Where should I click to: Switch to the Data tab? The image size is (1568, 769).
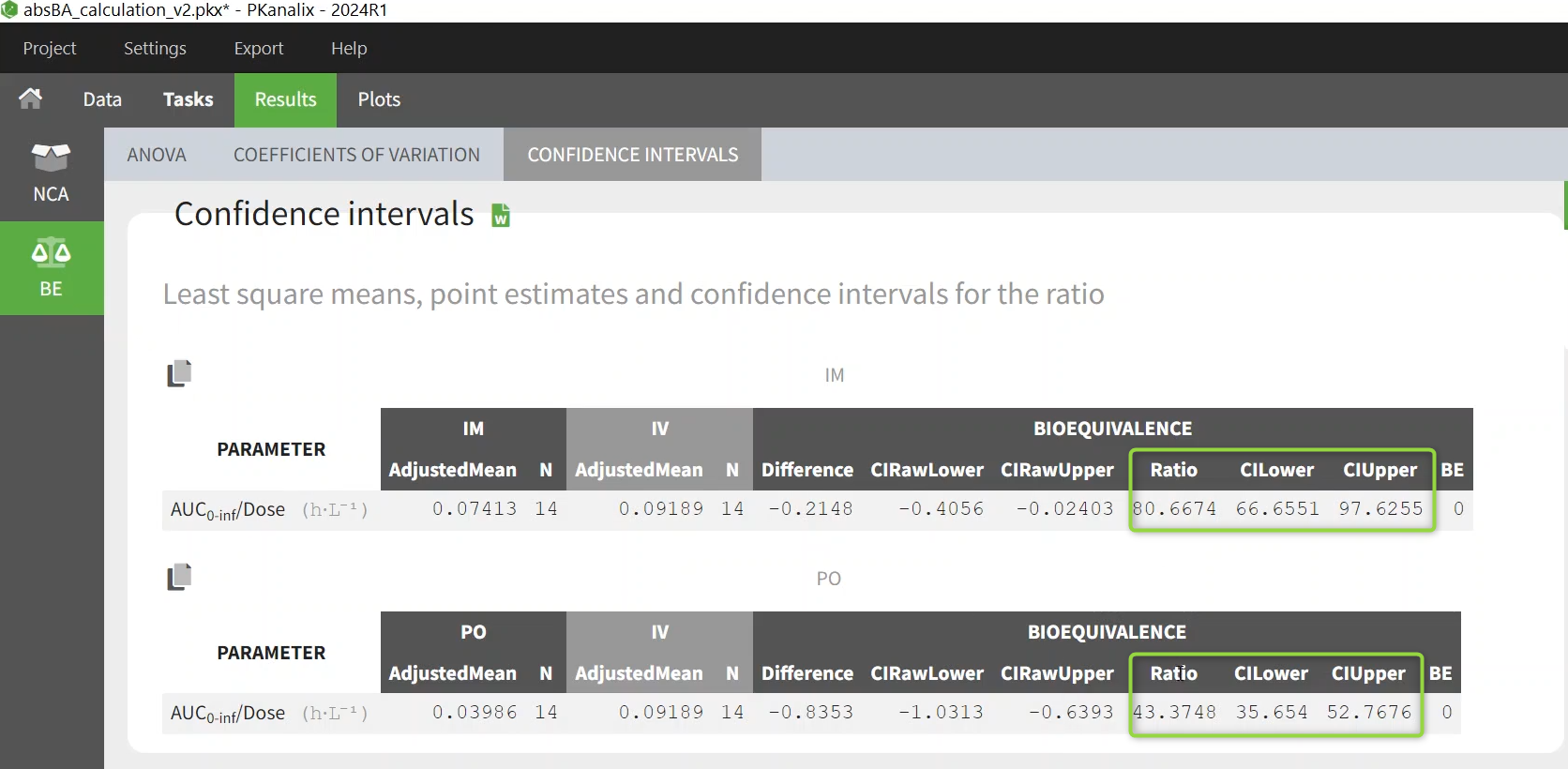[102, 99]
